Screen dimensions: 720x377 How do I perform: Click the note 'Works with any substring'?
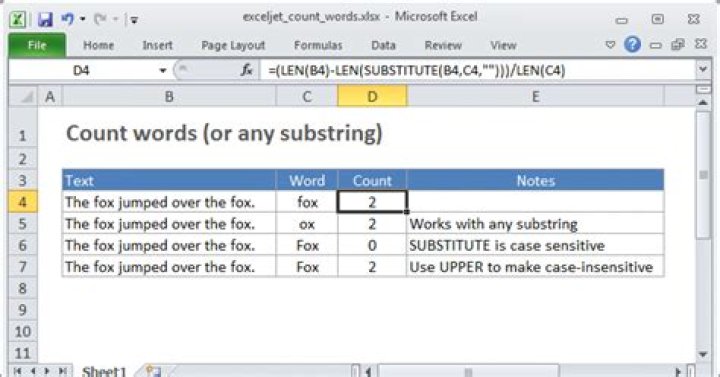494,224
